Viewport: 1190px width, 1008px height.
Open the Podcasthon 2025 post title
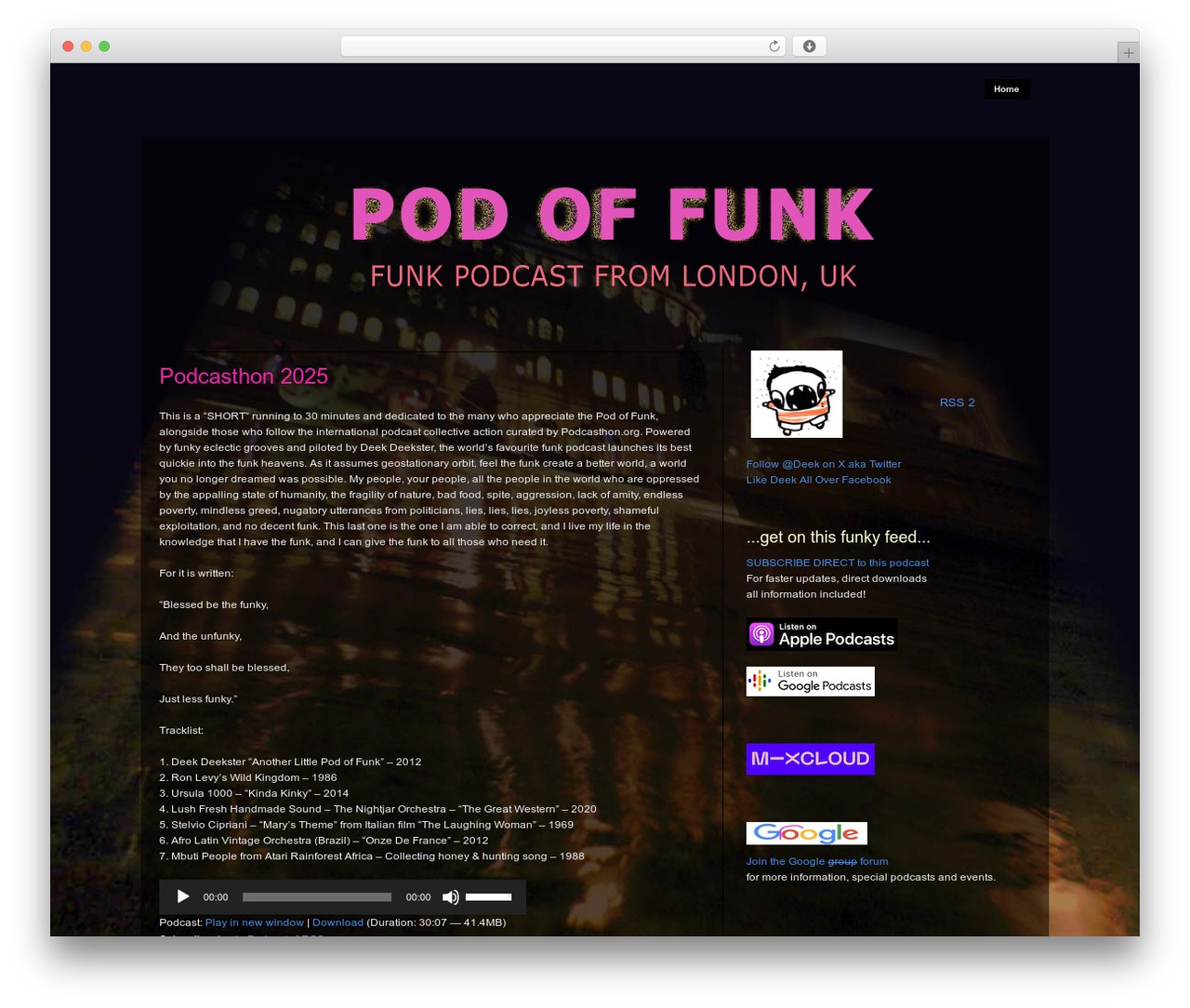click(x=244, y=377)
